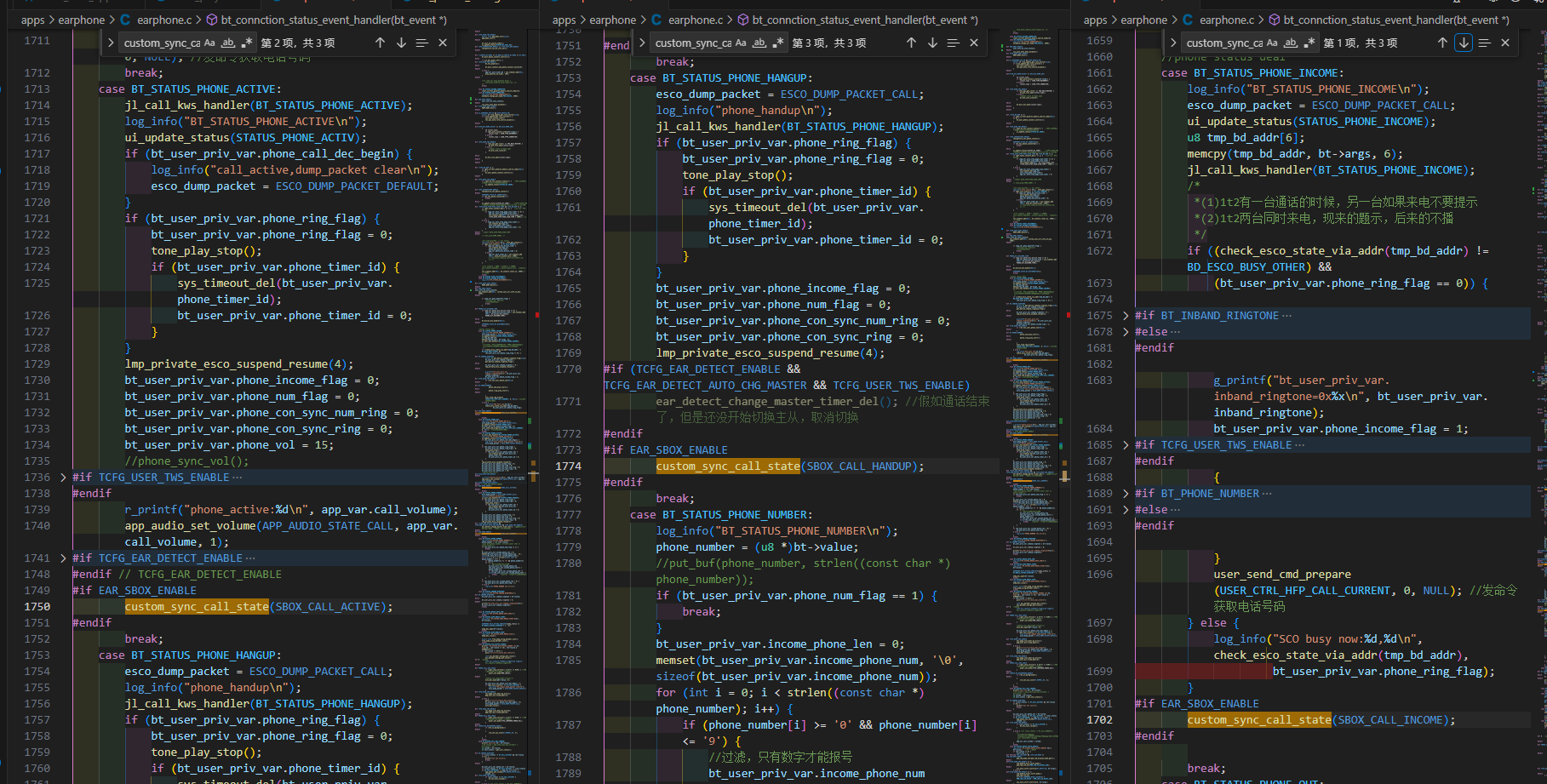
Task: Go to previous match in left find widget
Action: point(380,43)
